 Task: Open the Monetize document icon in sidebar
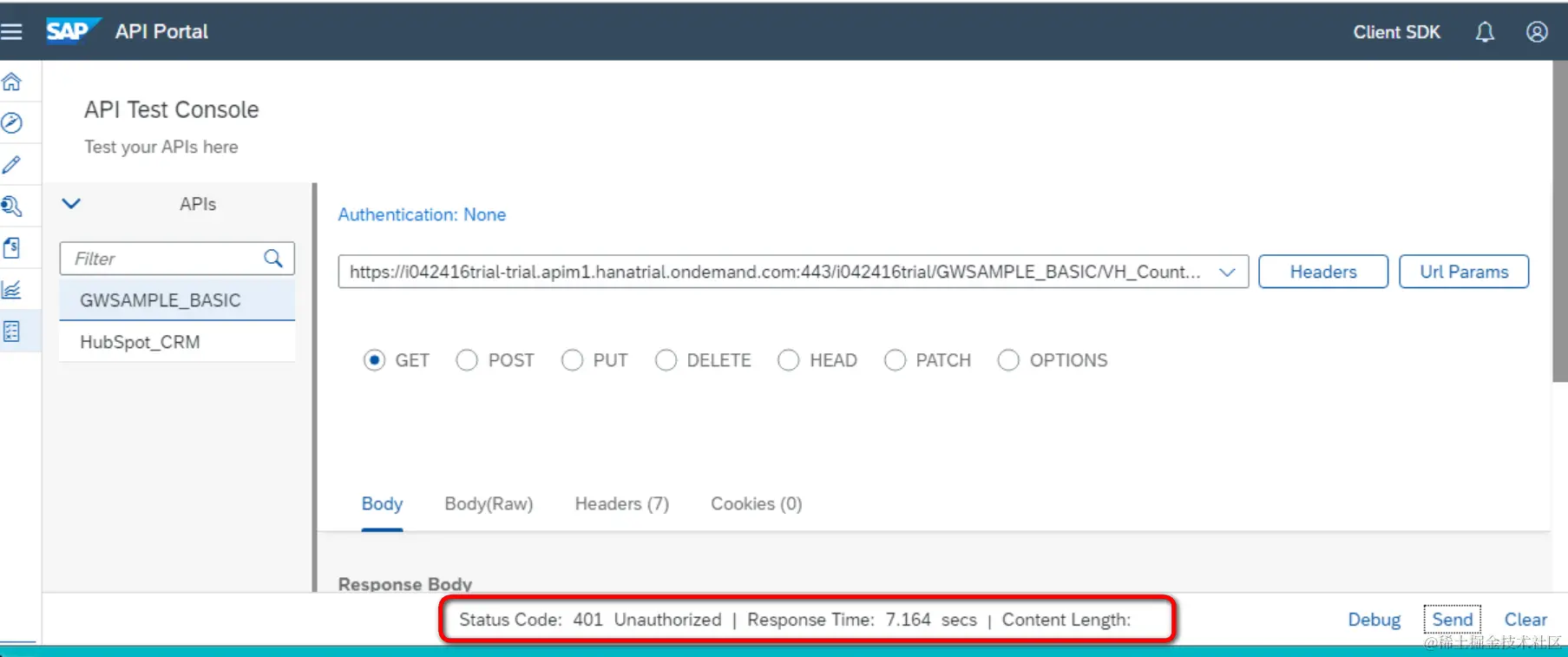[11, 248]
